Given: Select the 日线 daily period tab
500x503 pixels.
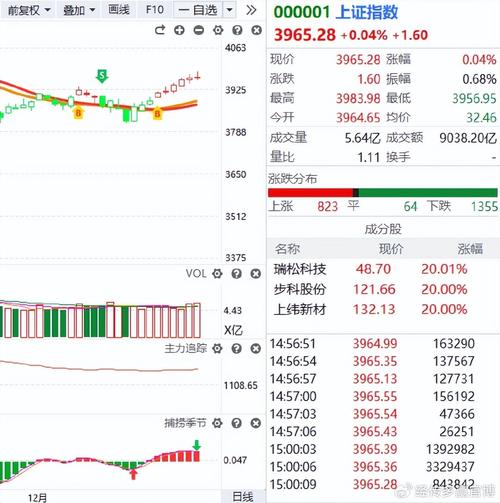Looking at the screenshot, I should click(x=243, y=497).
